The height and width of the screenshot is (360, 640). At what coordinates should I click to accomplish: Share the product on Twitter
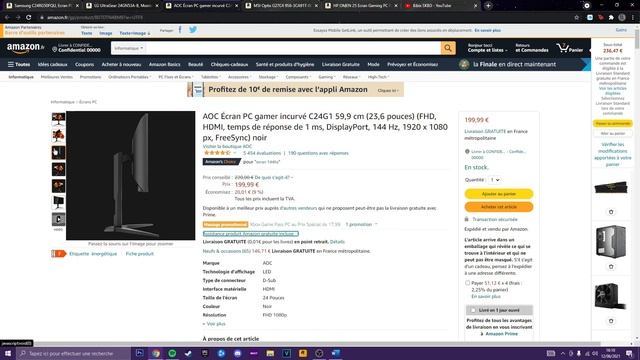click(x=193, y=30)
